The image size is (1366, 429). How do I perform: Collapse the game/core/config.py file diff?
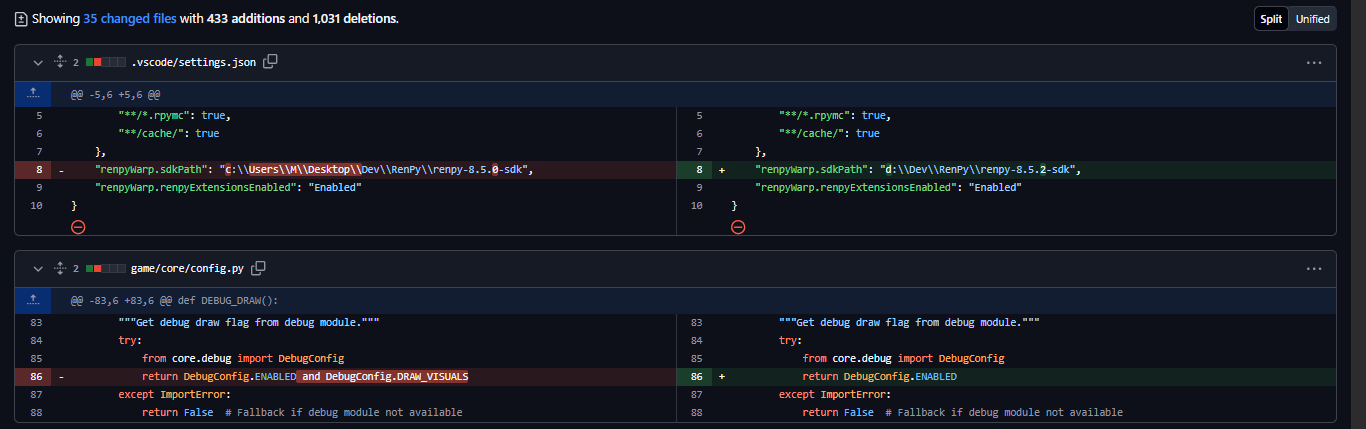38,268
